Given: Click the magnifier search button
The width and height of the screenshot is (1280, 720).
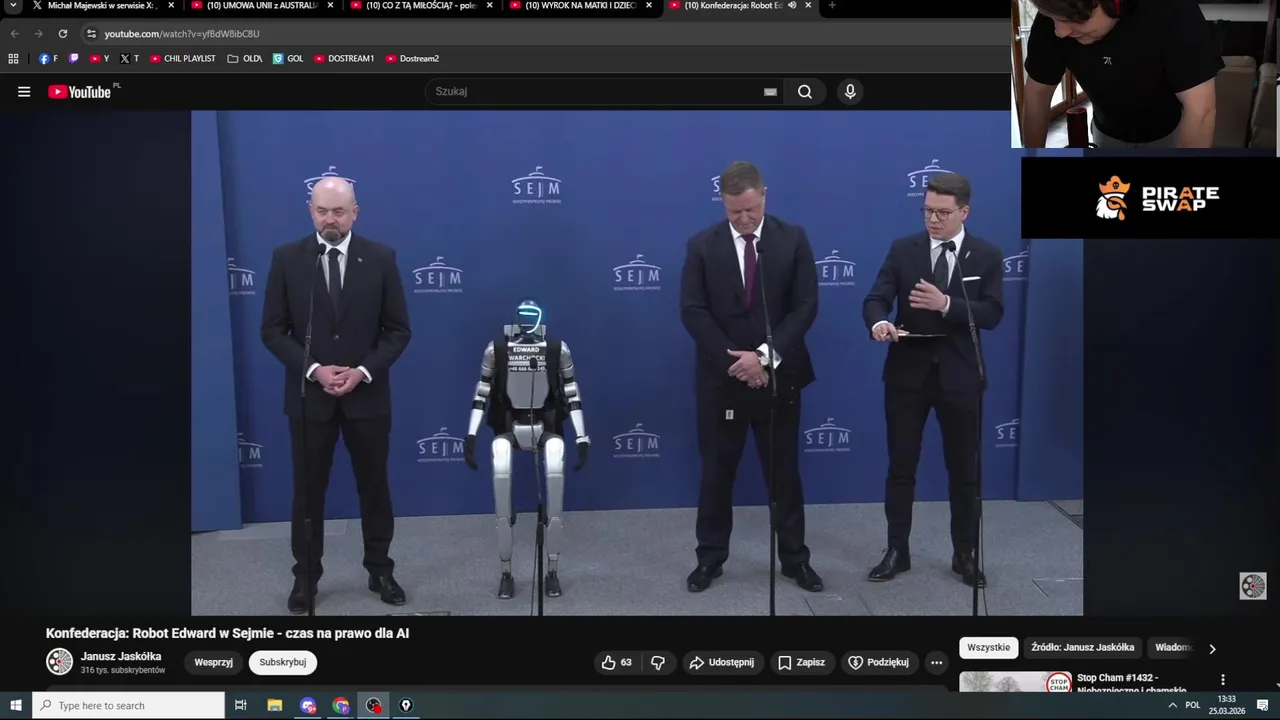Looking at the screenshot, I should pyautogui.click(x=805, y=92).
